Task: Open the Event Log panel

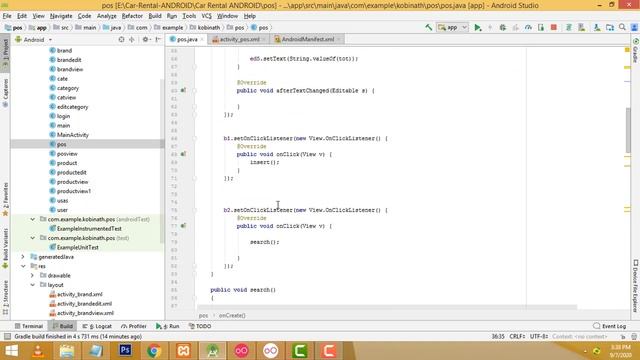Action: coord(609,326)
